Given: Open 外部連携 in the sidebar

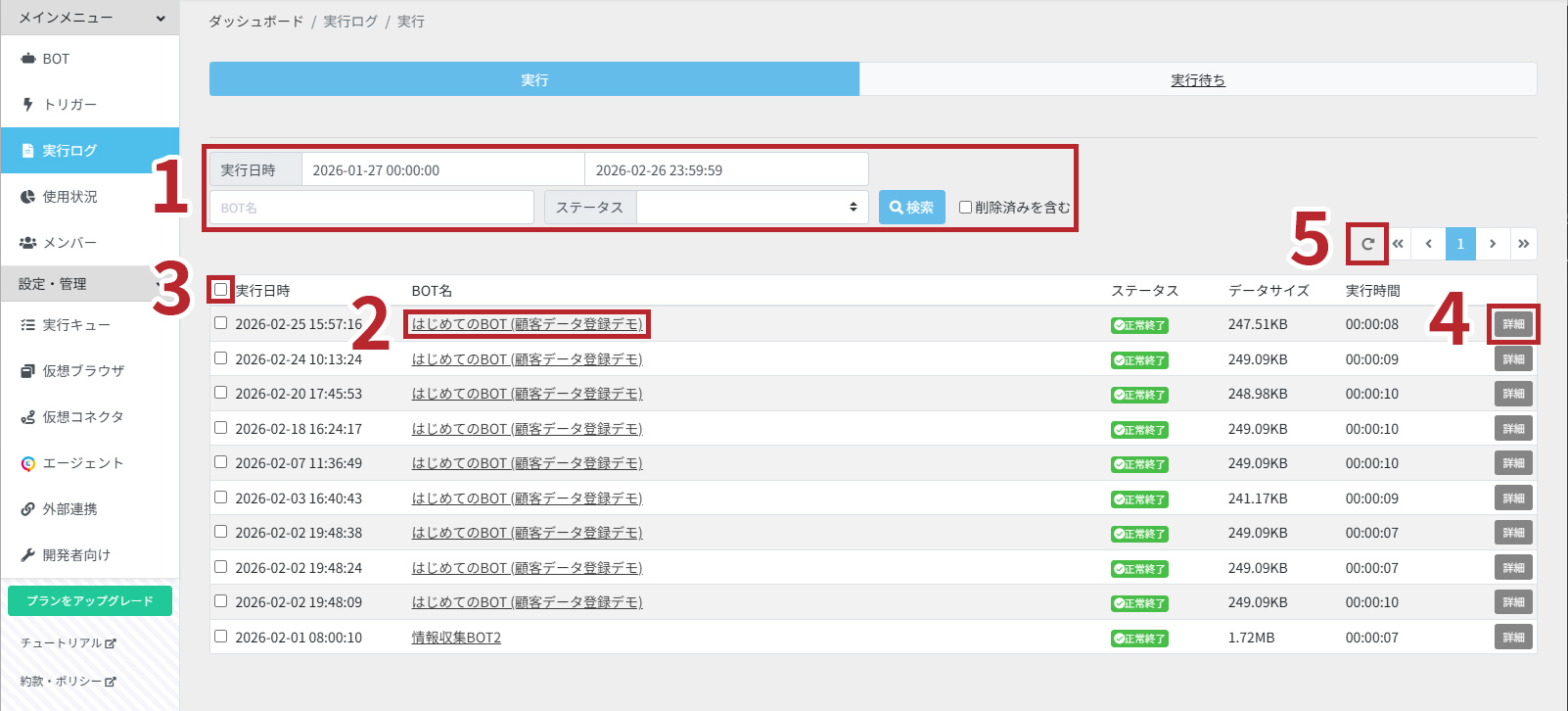Looking at the screenshot, I should tap(69, 509).
